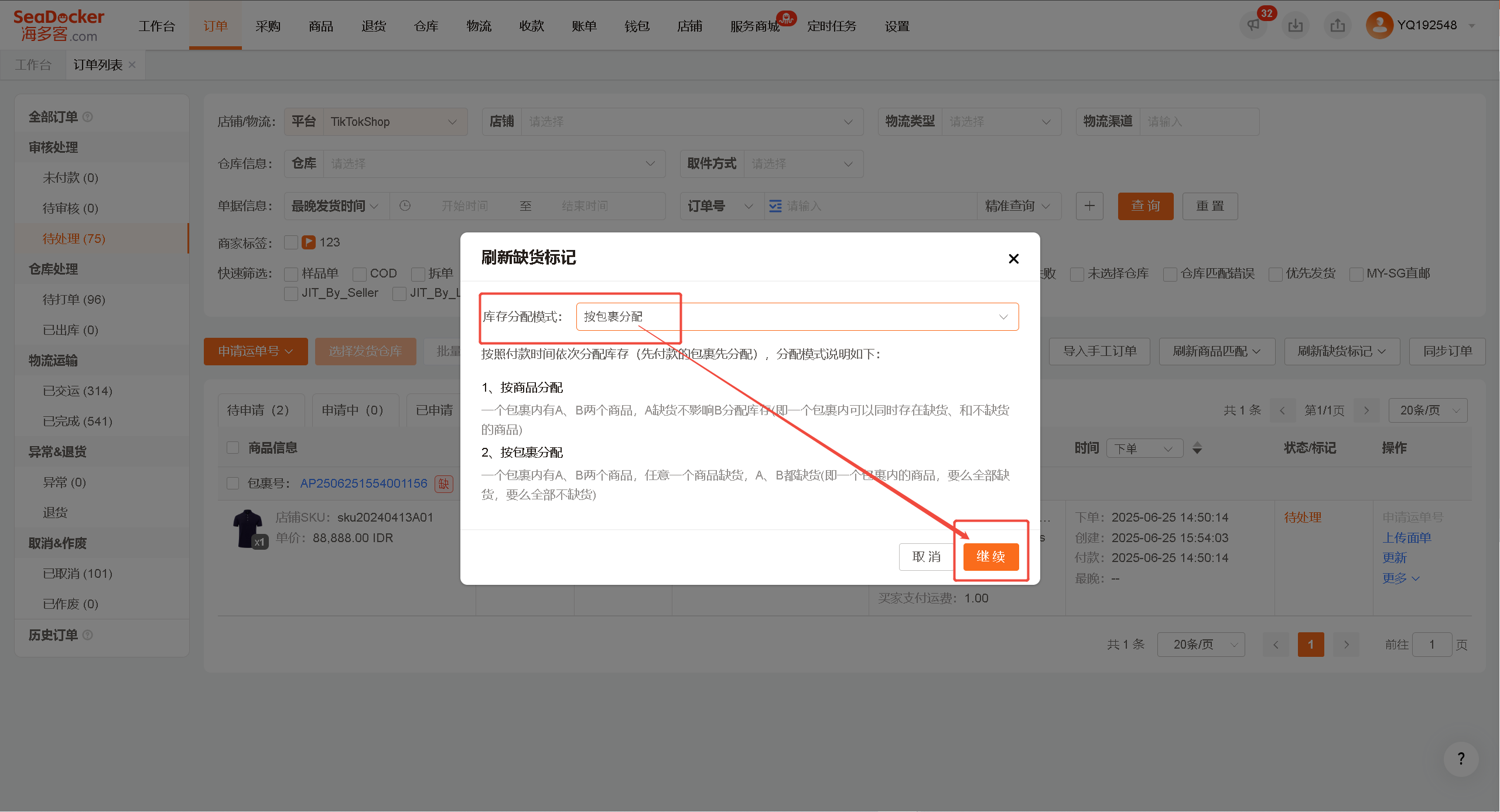Click previous page arrow in bottom pager

click(1276, 645)
